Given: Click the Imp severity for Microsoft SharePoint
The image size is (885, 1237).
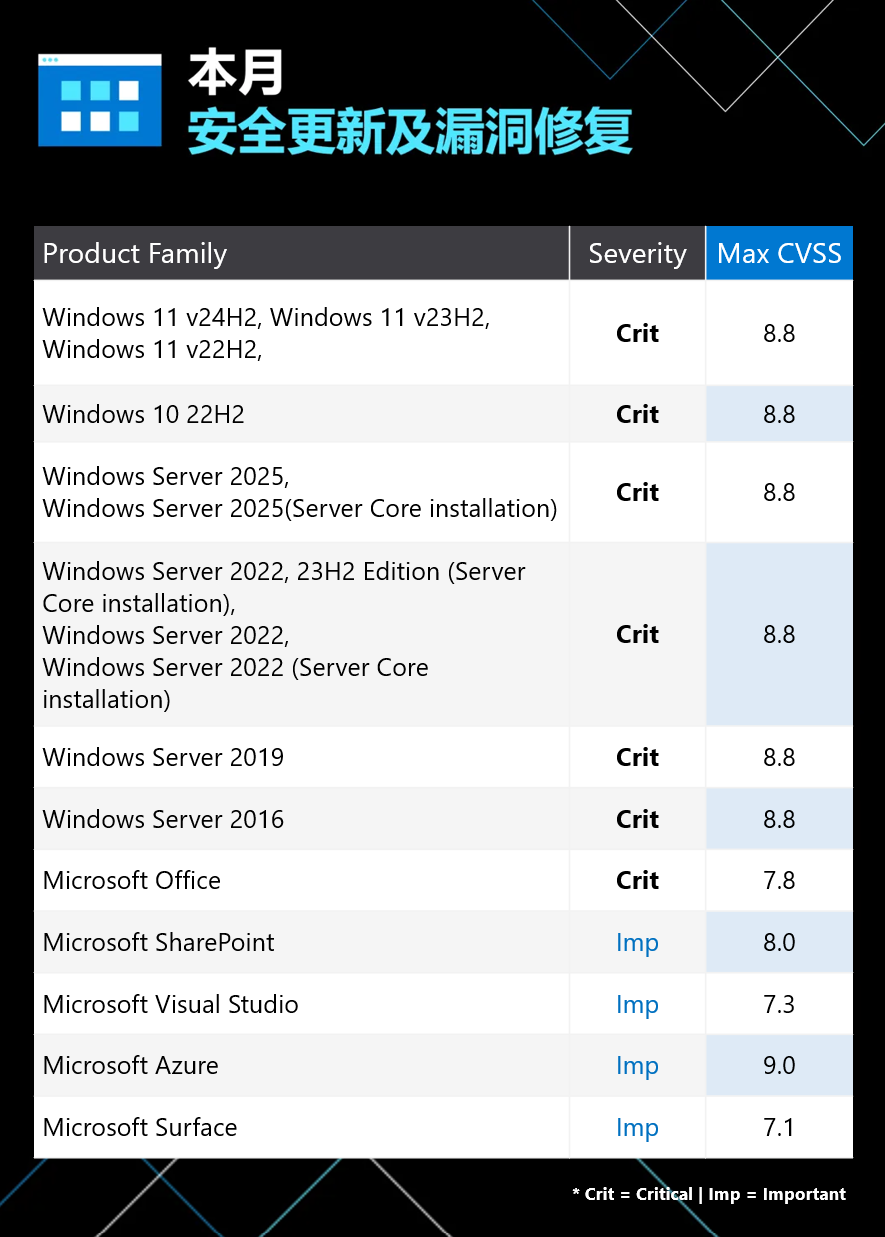Looking at the screenshot, I should (x=637, y=943).
